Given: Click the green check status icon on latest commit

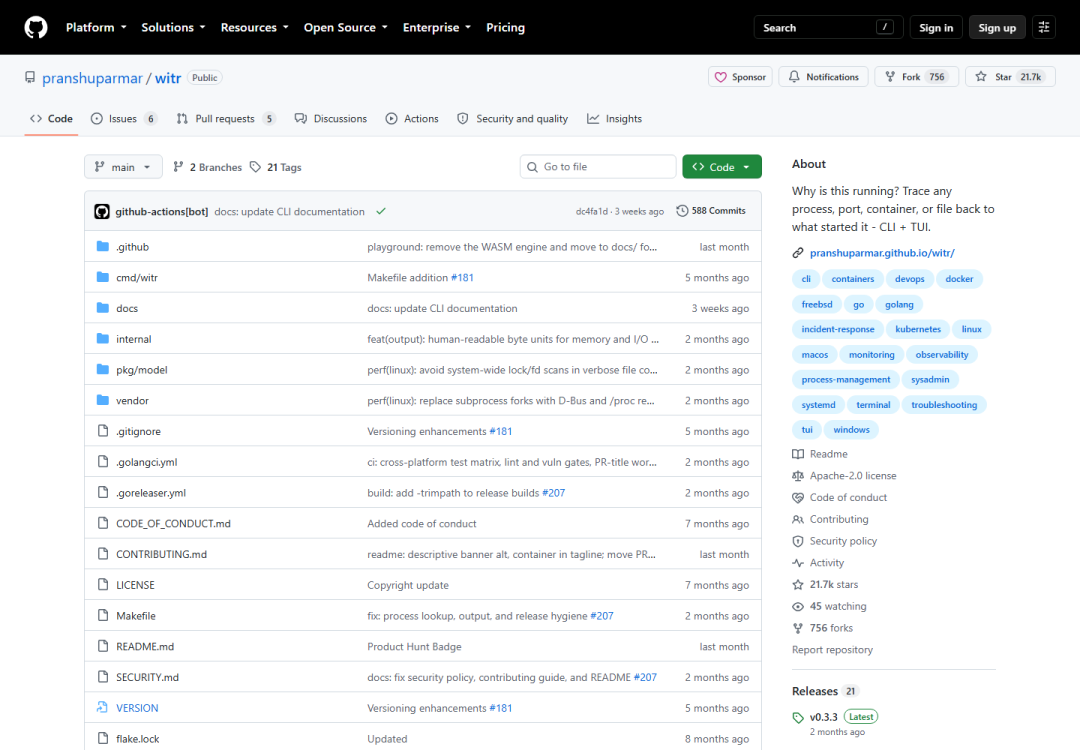Looking at the screenshot, I should 381,211.
